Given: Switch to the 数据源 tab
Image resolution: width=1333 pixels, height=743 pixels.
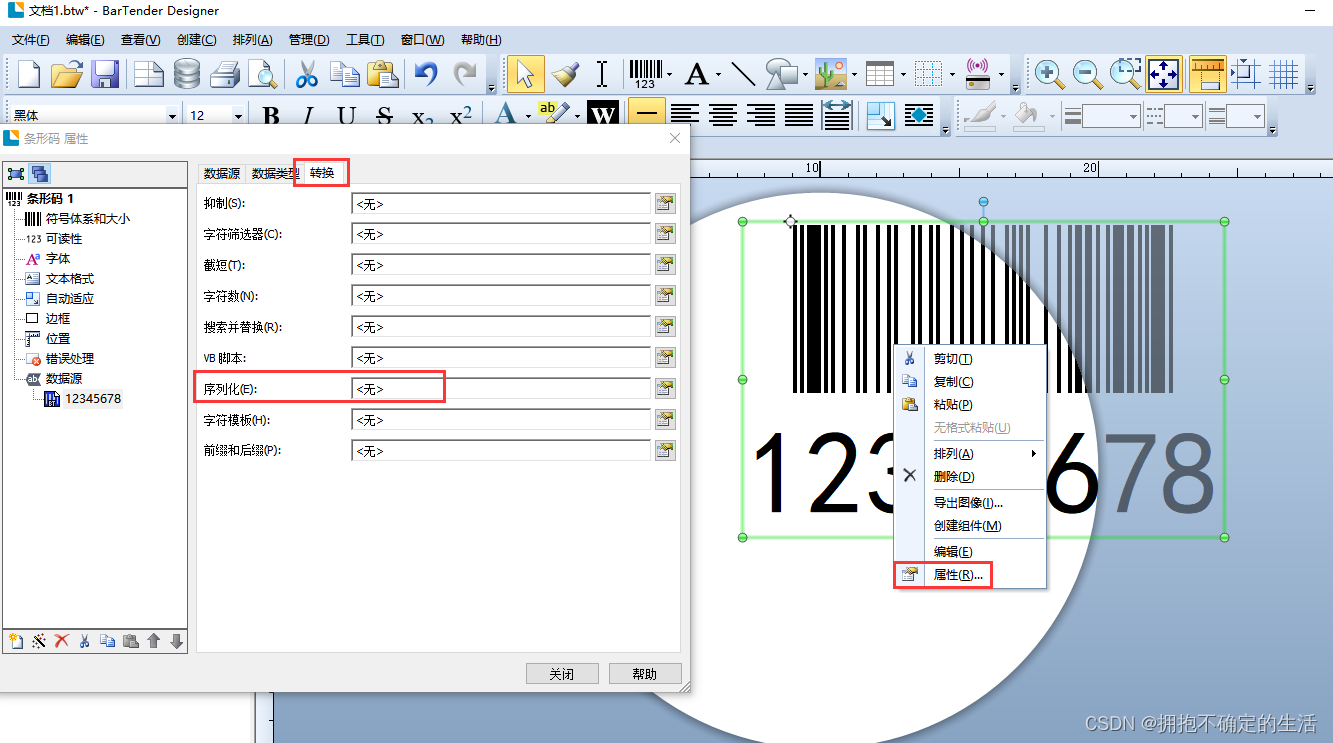Looking at the screenshot, I should (x=222, y=173).
